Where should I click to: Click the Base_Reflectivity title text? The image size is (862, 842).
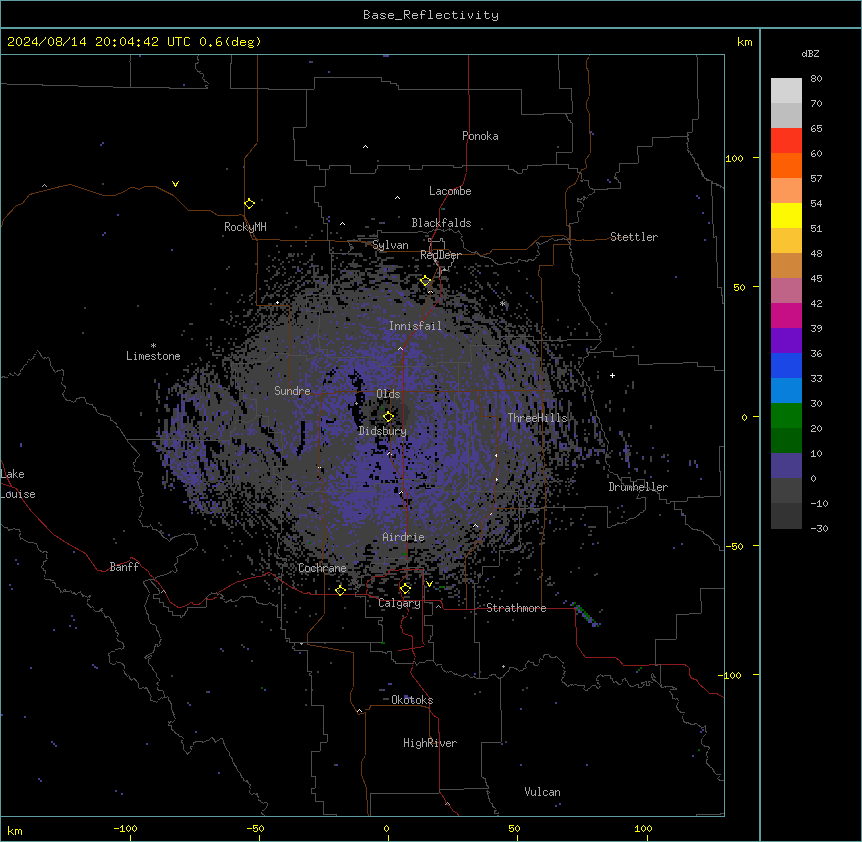tap(431, 15)
